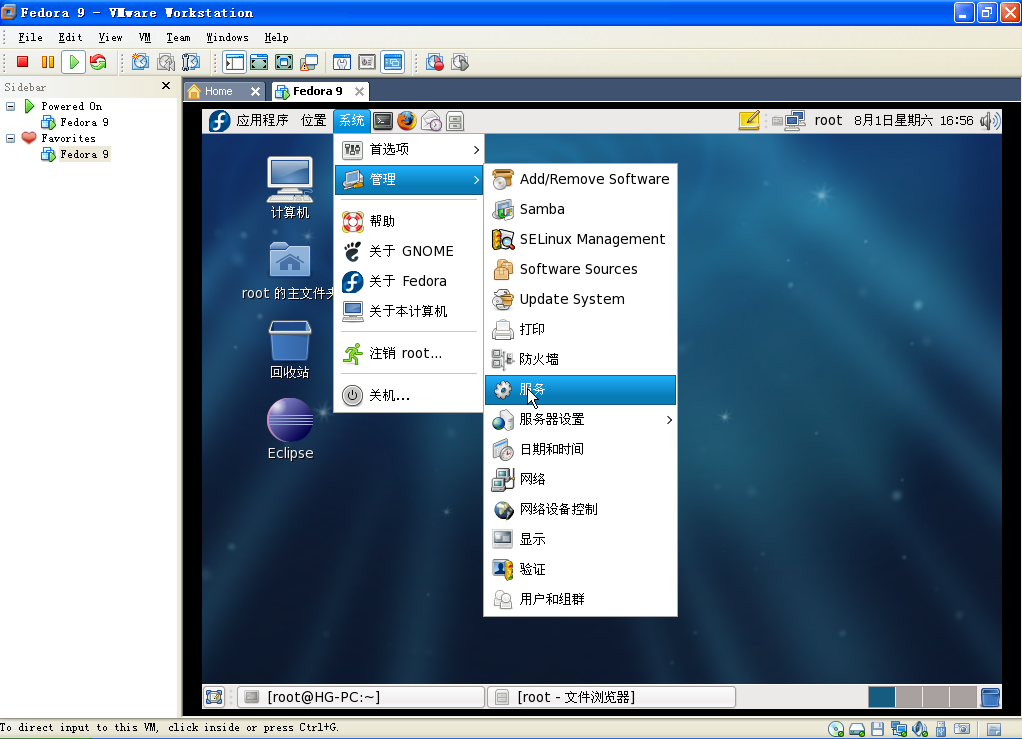The width and height of the screenshot is (1022, 739).
Task: Click the date and time clock
Action: point(913,121)
